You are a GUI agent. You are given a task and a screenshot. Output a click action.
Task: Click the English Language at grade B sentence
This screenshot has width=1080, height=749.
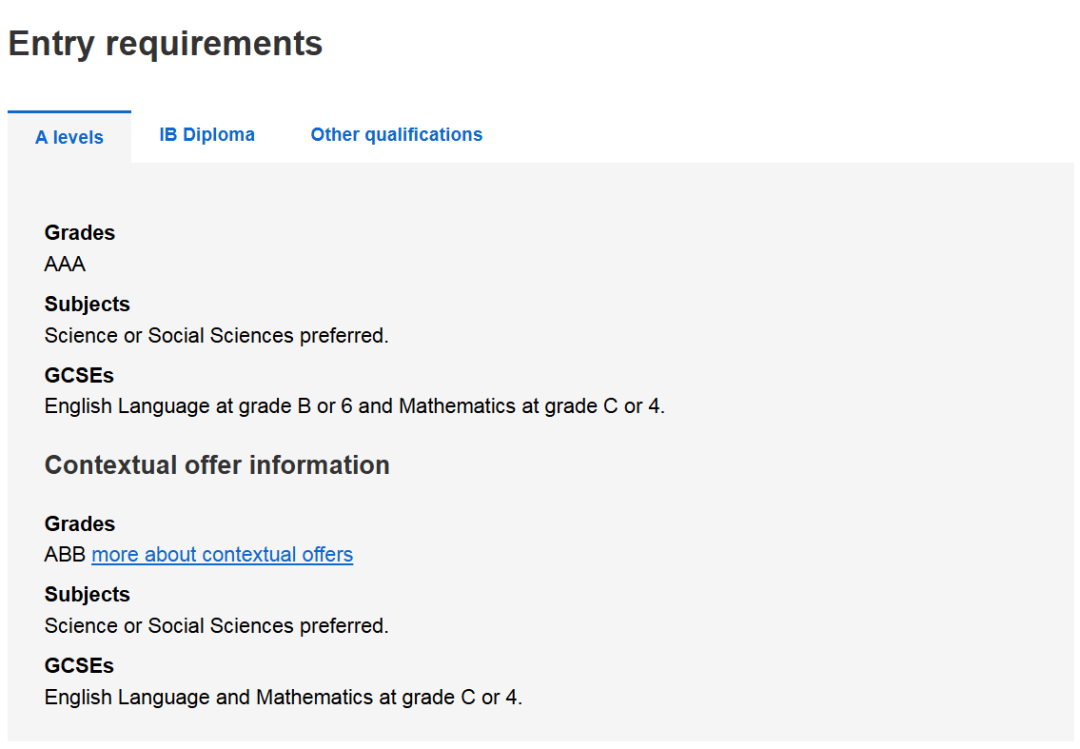(x=355, y=407)
